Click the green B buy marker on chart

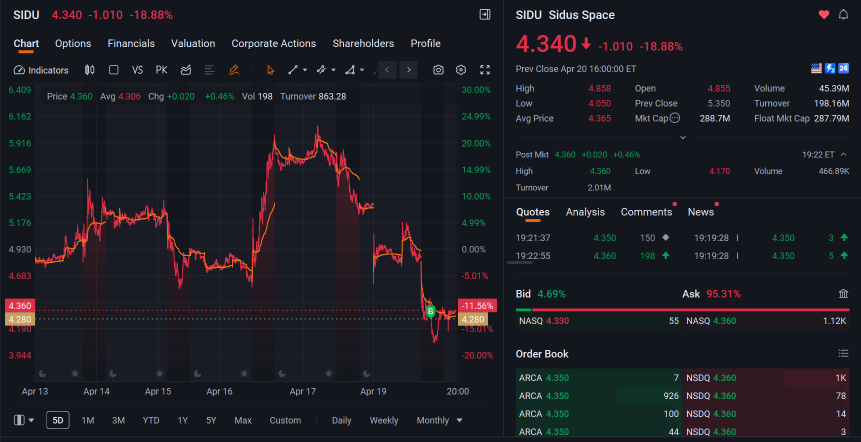point(431,312)
